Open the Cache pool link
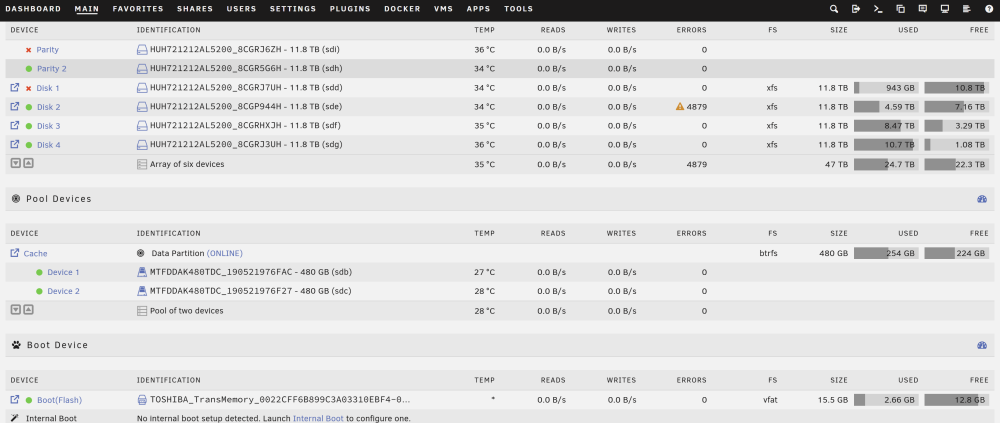The width and height of the screenshot is (1000, 423). point(35,253)
